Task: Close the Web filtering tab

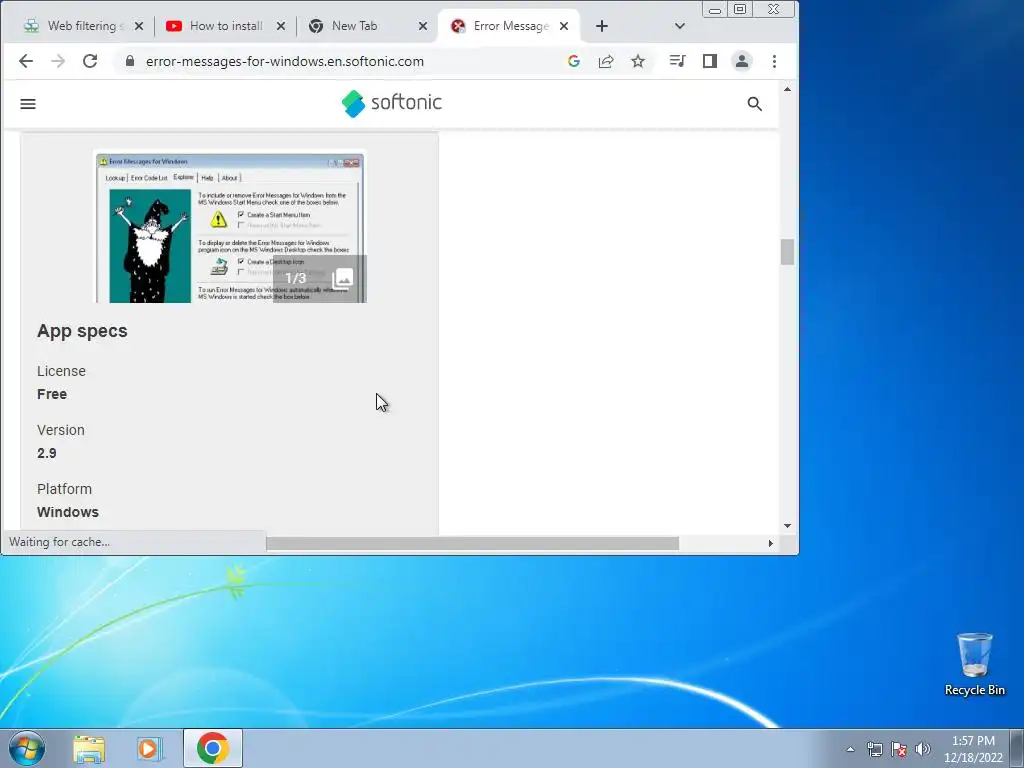Action: [x=138, y=26]
